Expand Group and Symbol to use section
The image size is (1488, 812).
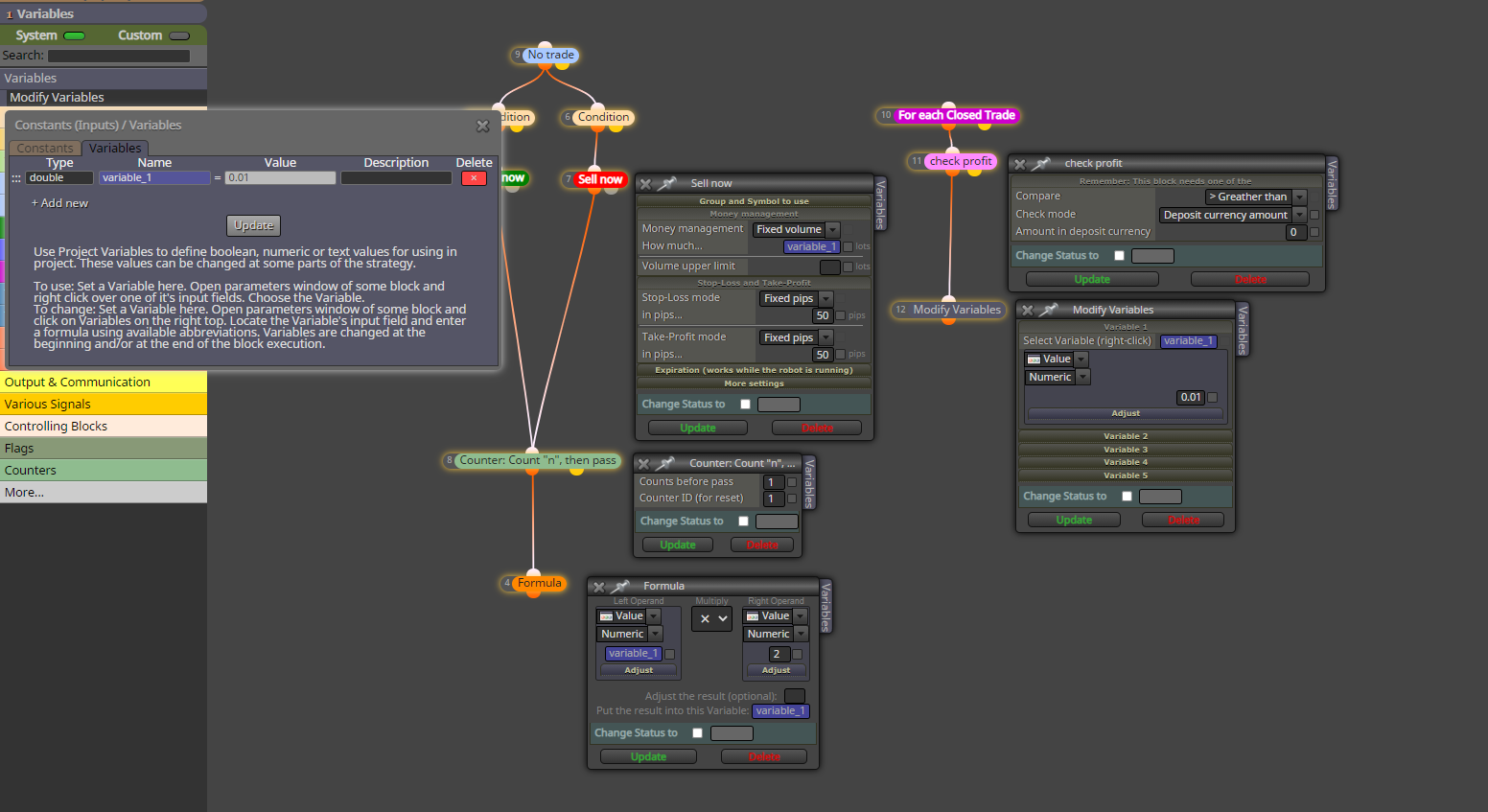point(754,201)
